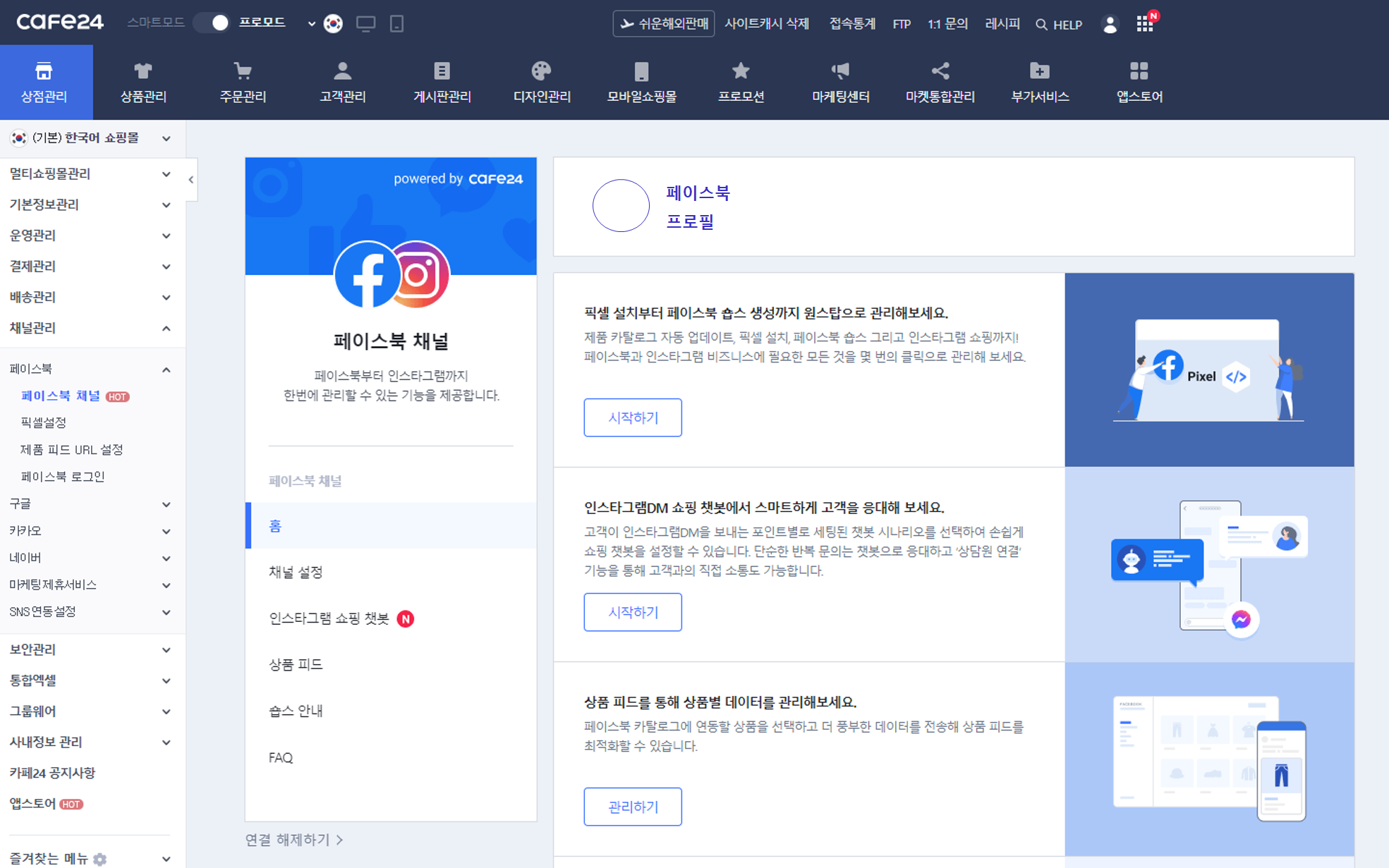Expand 카카오 submenu
1389x868 pixels.
coord(92,530)
